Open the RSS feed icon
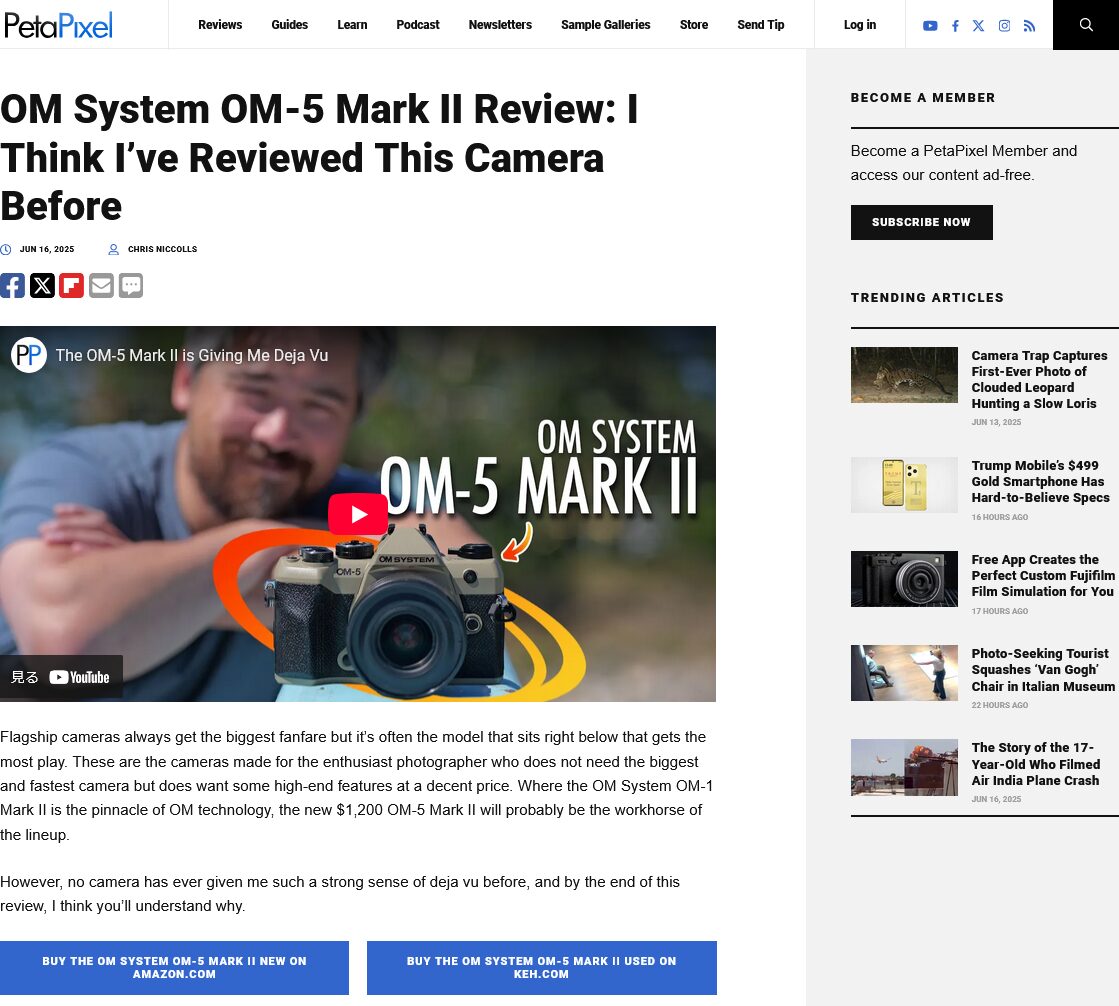The width and height of the screenshot is (1119, 1006). 1029,26
